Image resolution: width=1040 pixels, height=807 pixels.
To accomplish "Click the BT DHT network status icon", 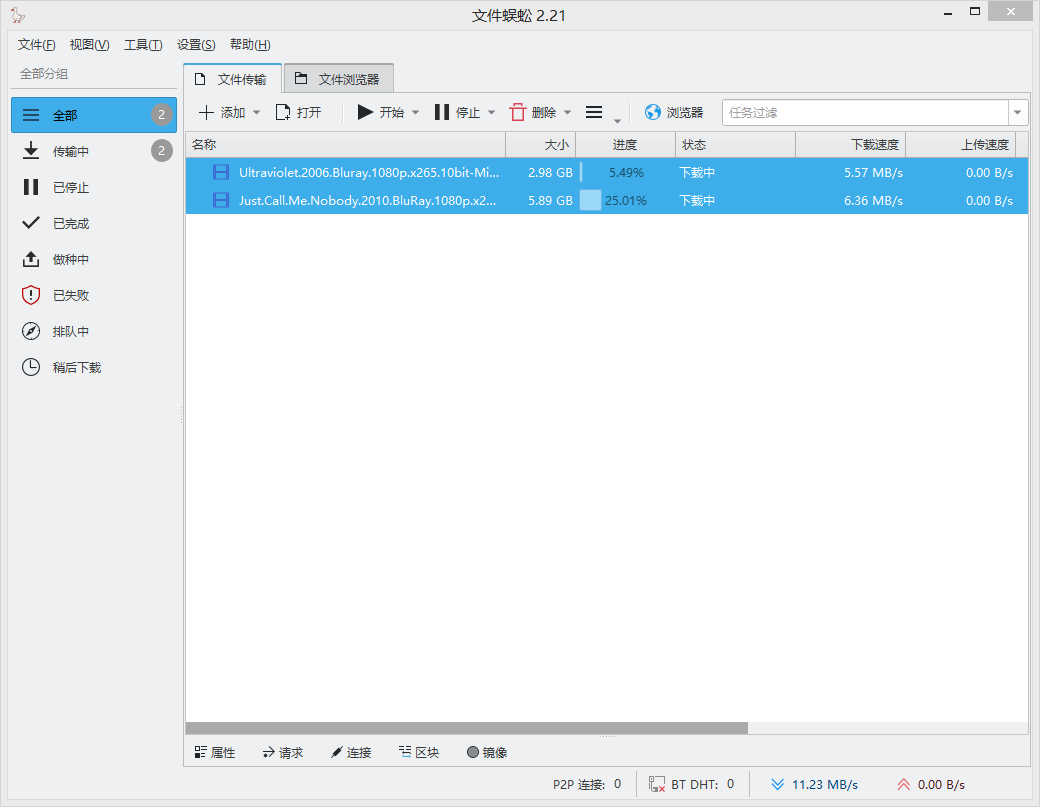I will pyautogui.click(x=657, y=784).
